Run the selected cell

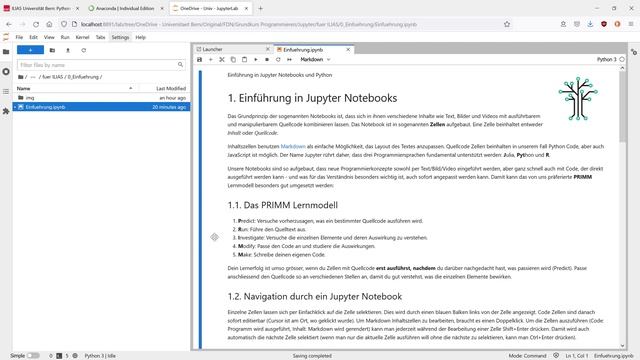[256, 60]
